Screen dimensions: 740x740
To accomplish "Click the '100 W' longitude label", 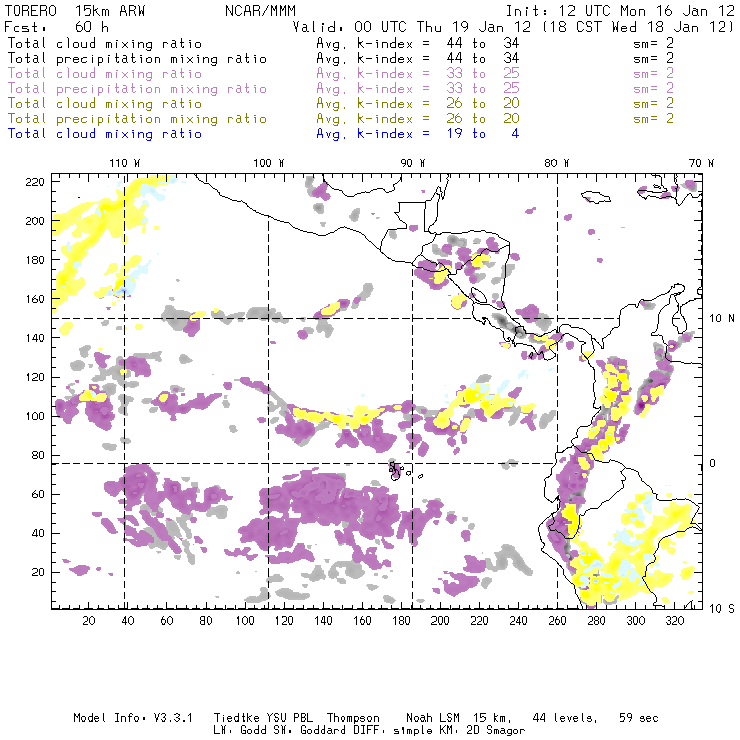I will pos(269,163).
